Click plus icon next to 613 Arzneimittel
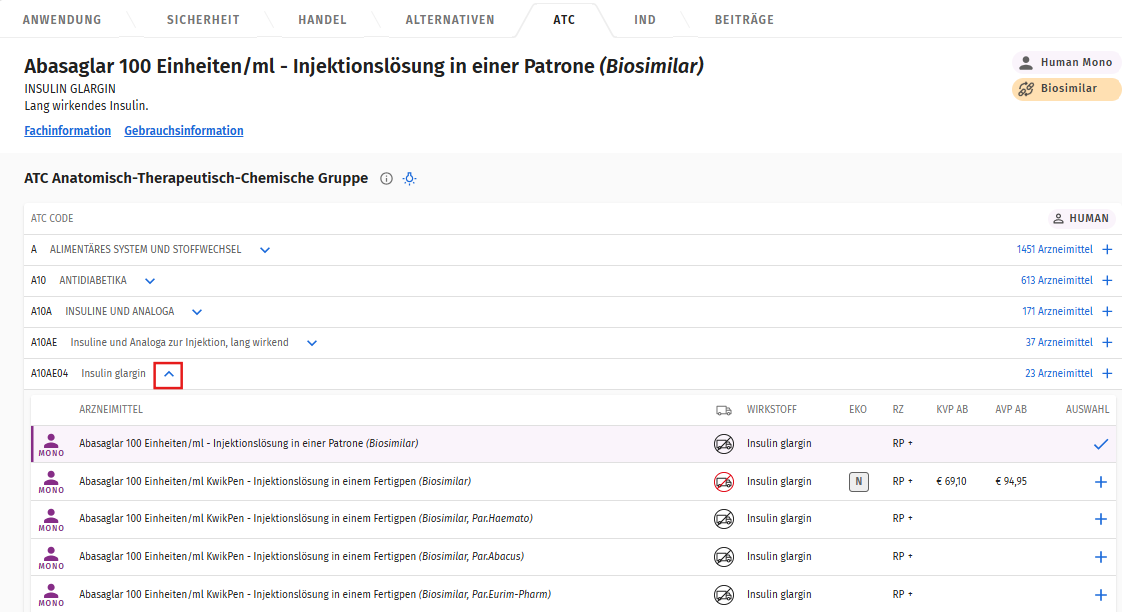 click(1107, 280)
